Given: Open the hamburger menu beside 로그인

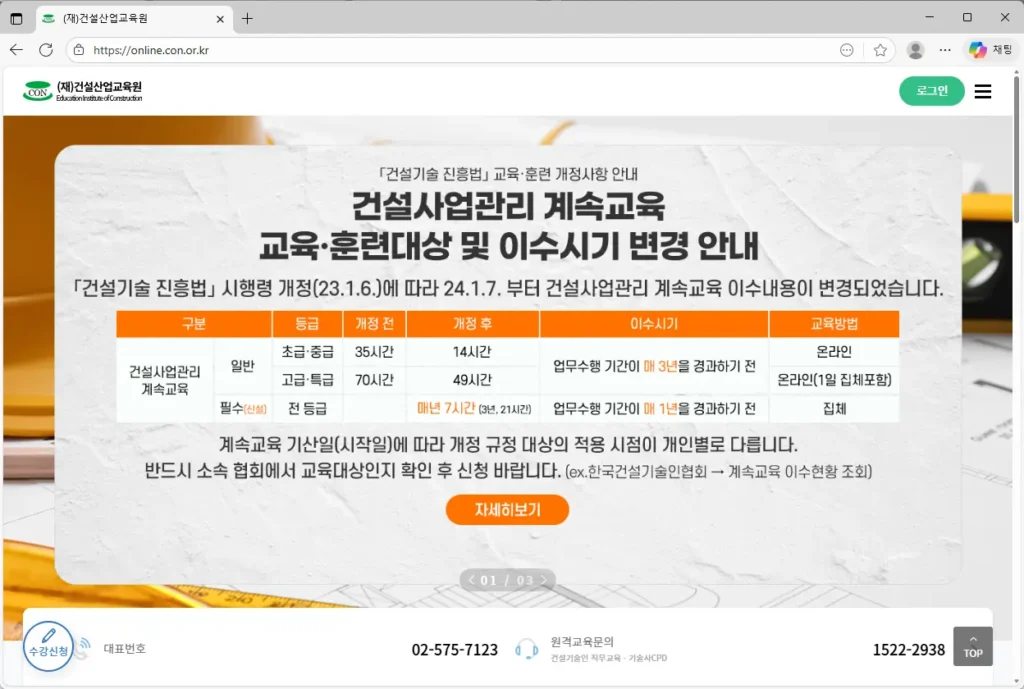Looking at the screenshot, I should click(x=983, y=91).
